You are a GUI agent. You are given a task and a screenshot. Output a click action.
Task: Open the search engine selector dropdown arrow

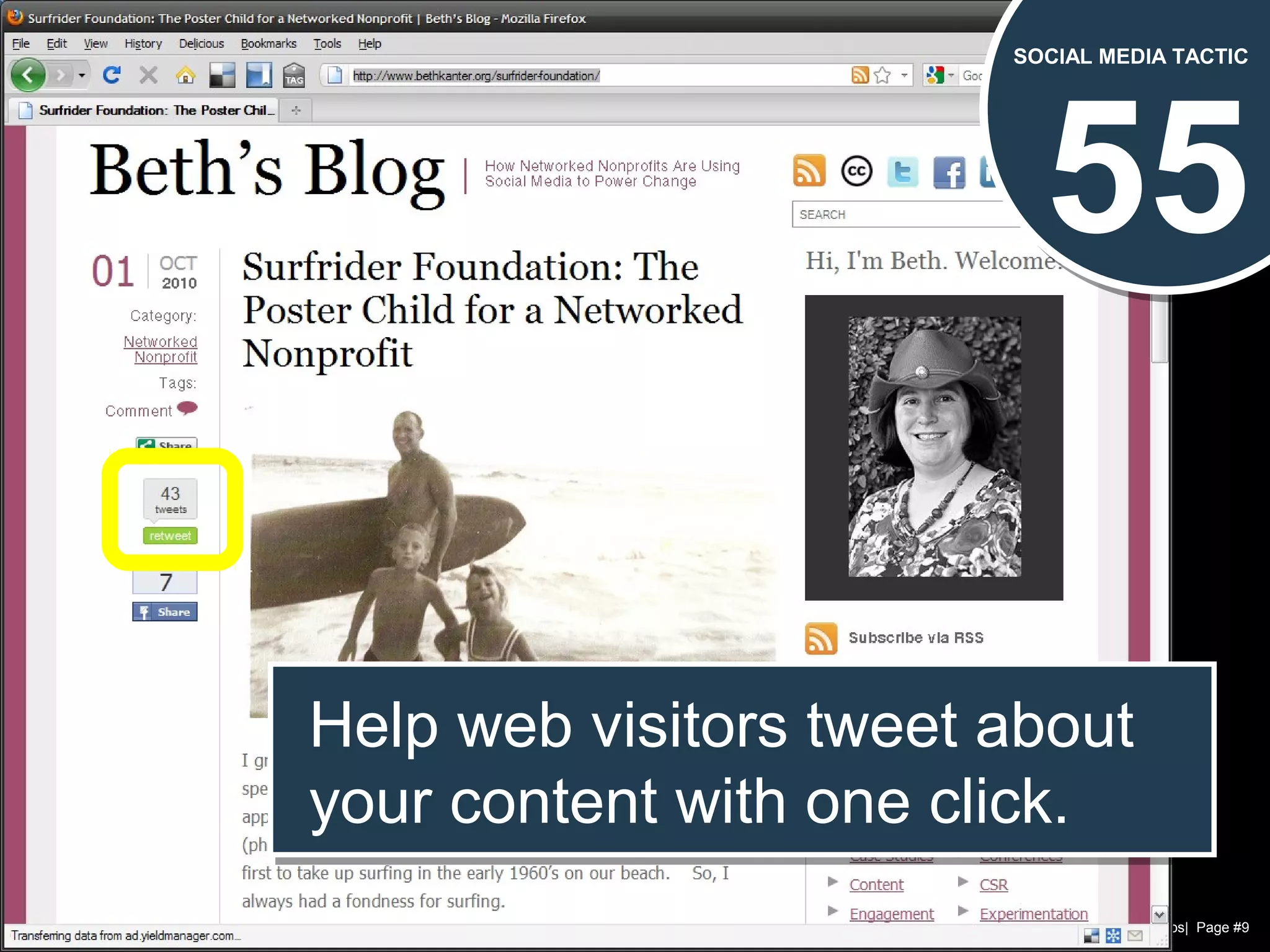[951, 76]
